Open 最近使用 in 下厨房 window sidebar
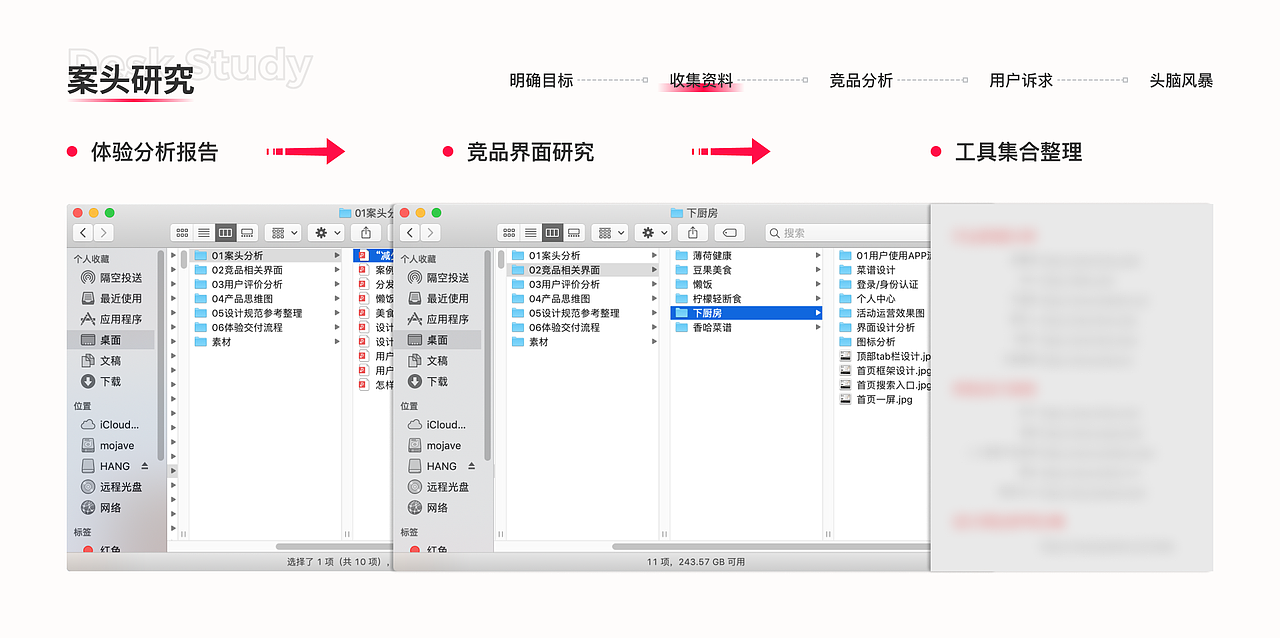The width and height of the screenshot is (1280, 638). tap(439, 298)
